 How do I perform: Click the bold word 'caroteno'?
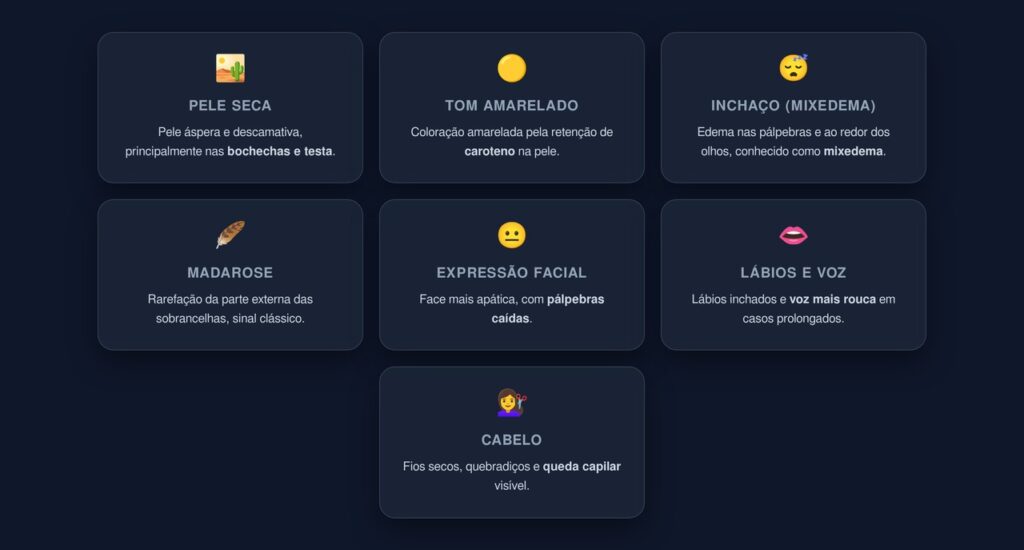[x=489, y=151]
